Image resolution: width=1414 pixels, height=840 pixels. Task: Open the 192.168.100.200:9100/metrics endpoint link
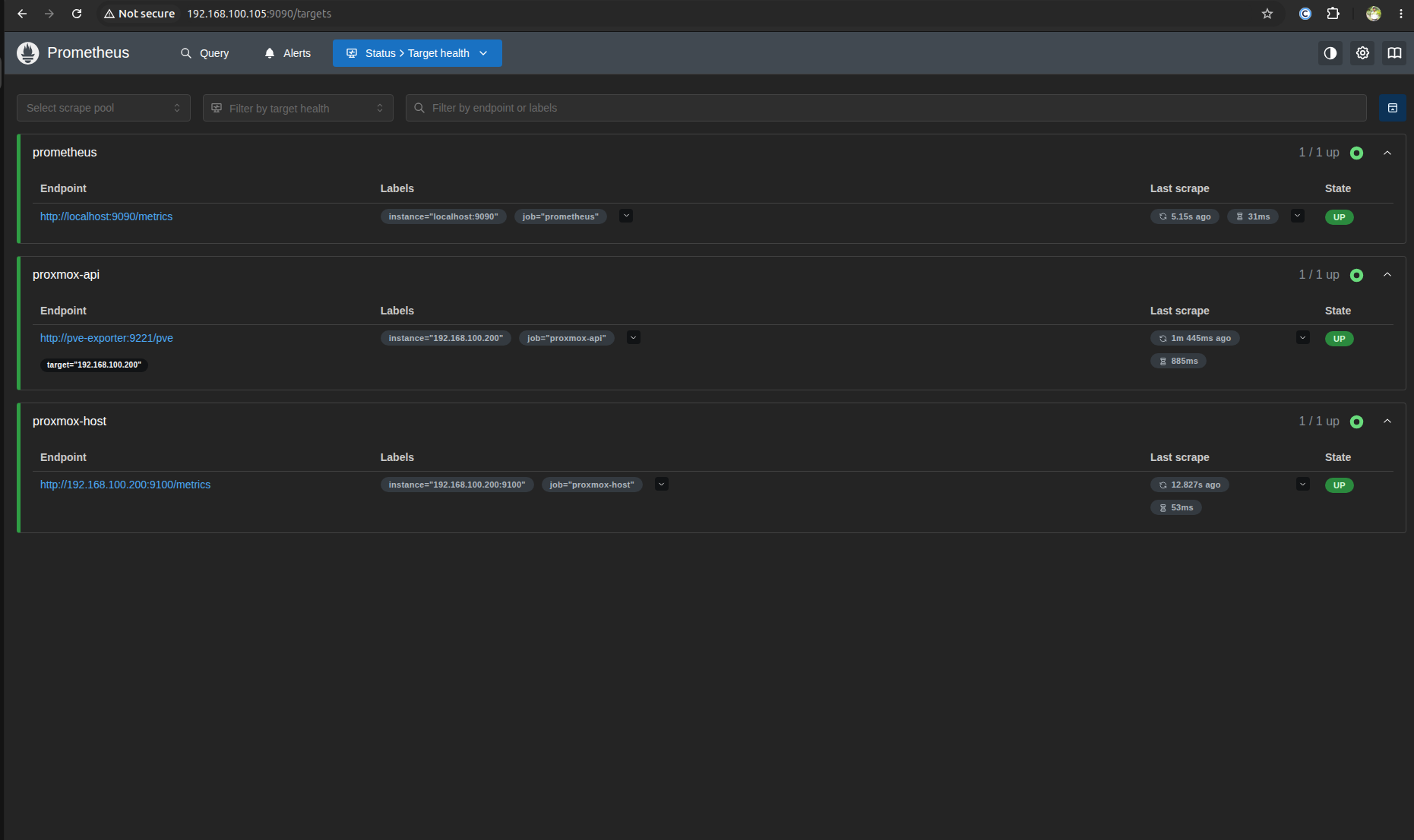(x=125, y=485)
